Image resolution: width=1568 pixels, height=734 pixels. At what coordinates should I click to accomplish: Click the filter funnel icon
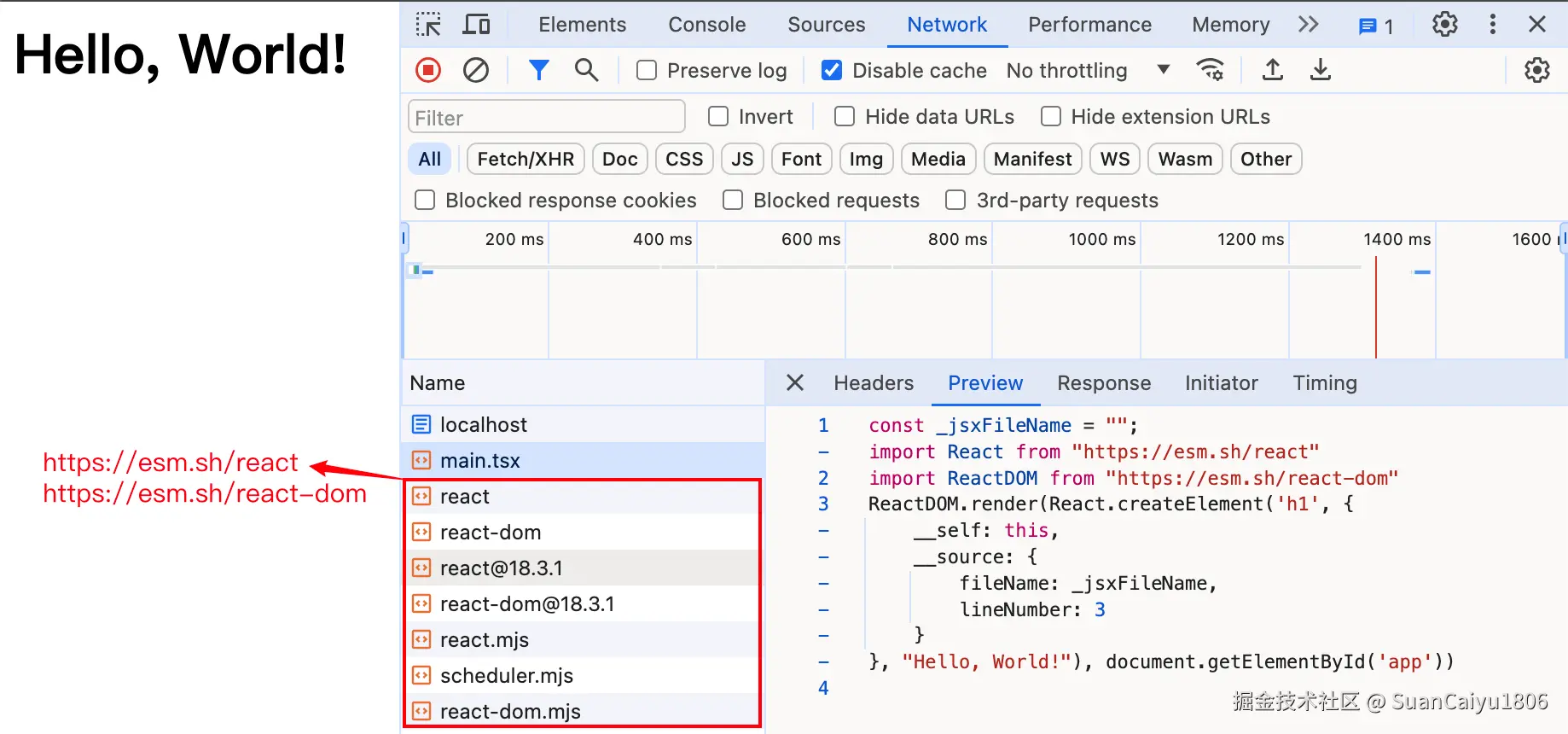(x=538, y=70)
